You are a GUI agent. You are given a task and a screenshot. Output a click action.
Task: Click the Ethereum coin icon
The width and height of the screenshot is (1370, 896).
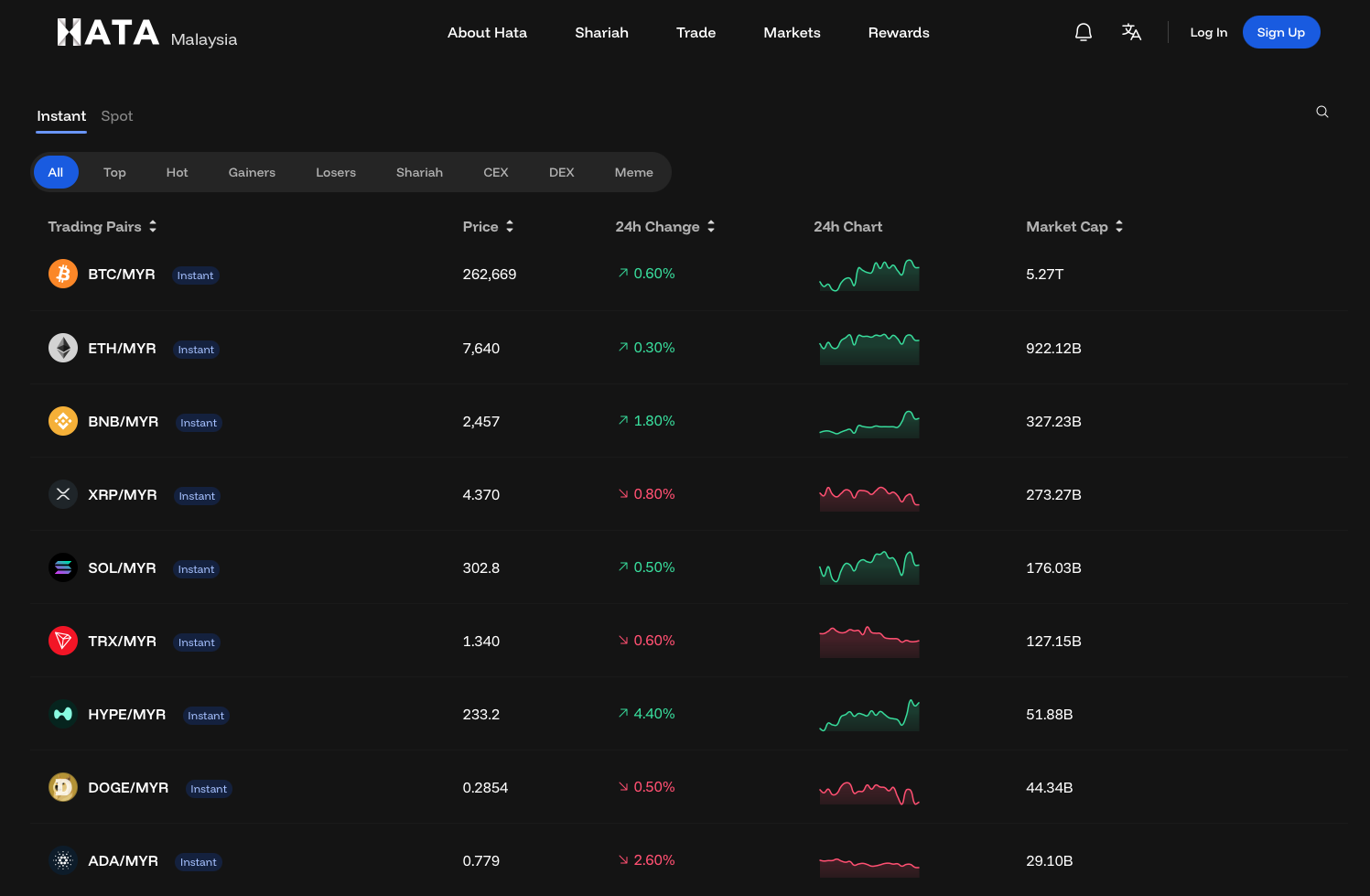[x=63, y=348]
